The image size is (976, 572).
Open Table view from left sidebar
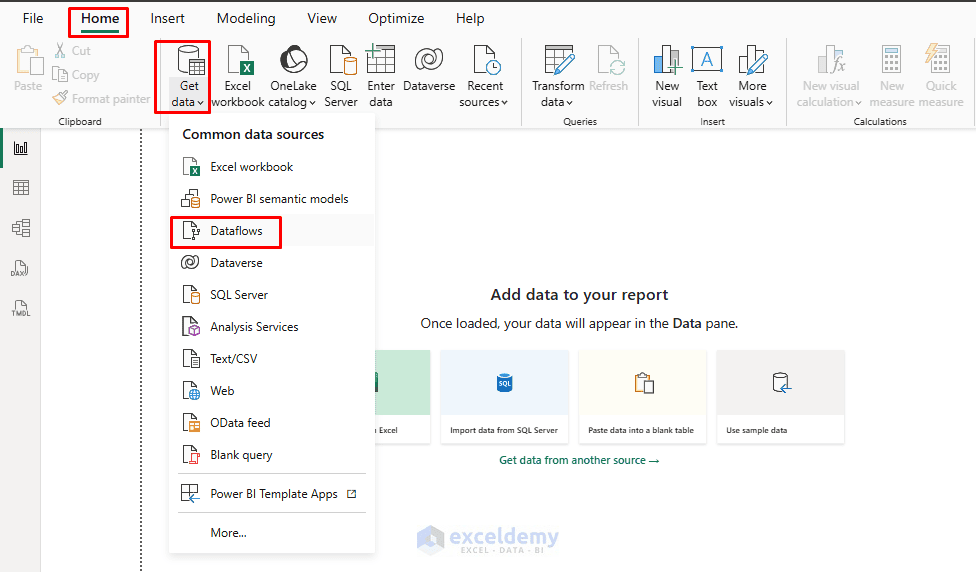(x=21, y=187)
